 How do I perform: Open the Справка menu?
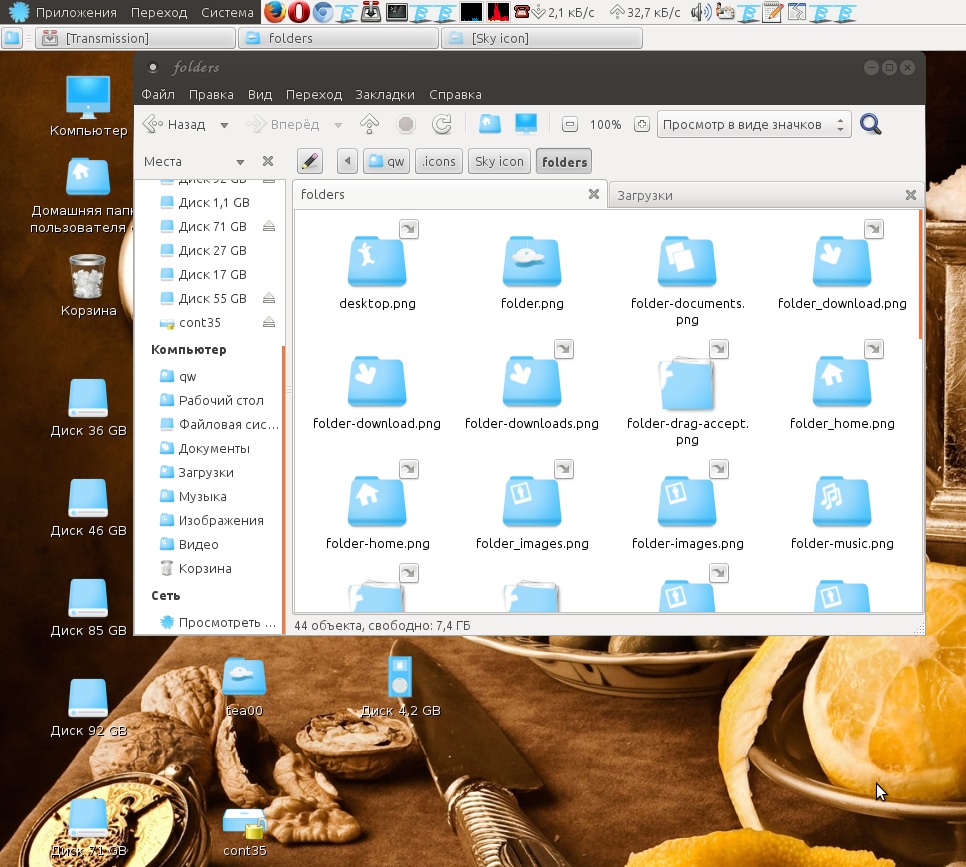[455, 94]
